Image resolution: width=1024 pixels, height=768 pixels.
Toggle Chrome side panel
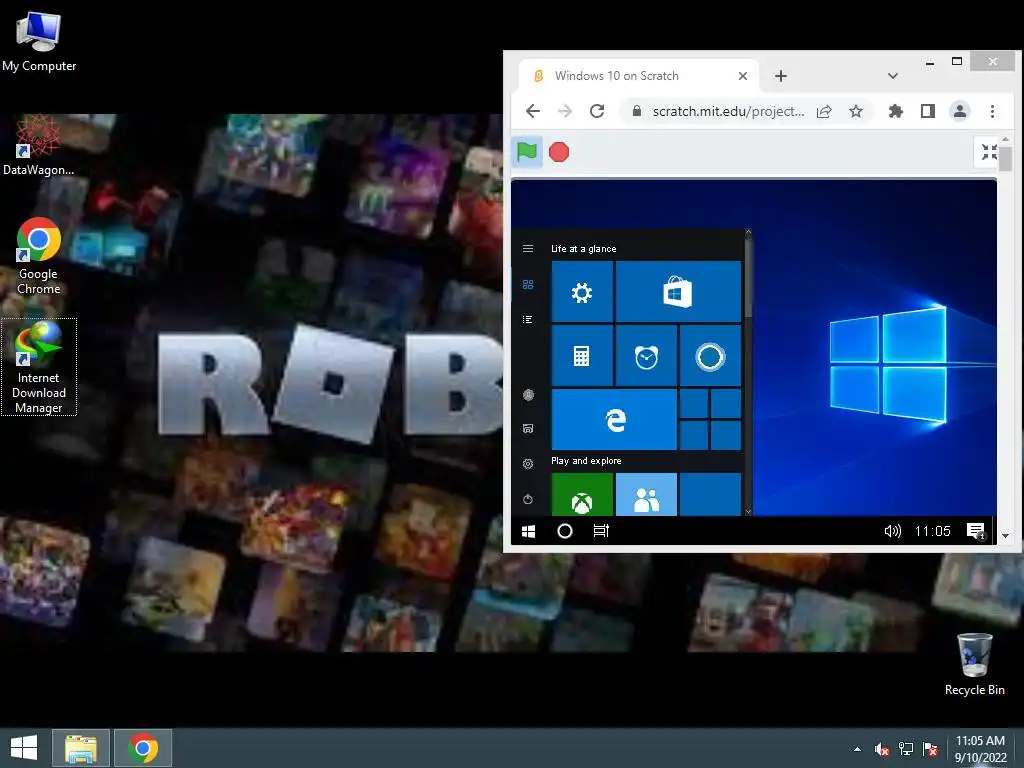pyautogui.click(x=927, y=111)
